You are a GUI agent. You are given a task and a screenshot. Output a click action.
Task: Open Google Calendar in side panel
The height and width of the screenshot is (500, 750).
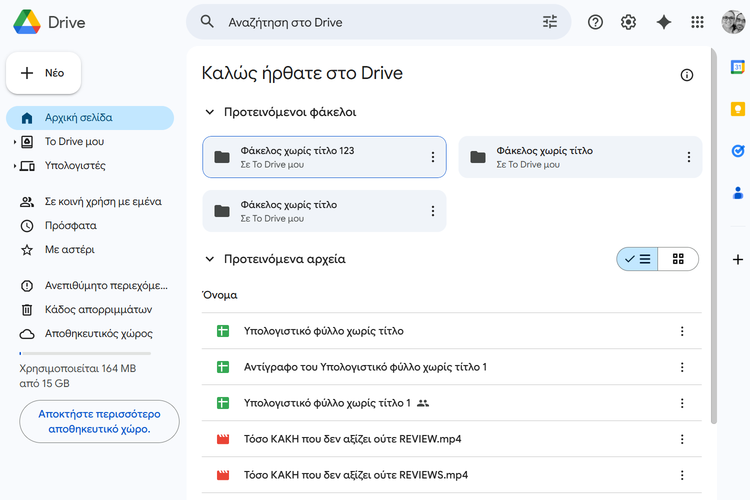point(738,67)
